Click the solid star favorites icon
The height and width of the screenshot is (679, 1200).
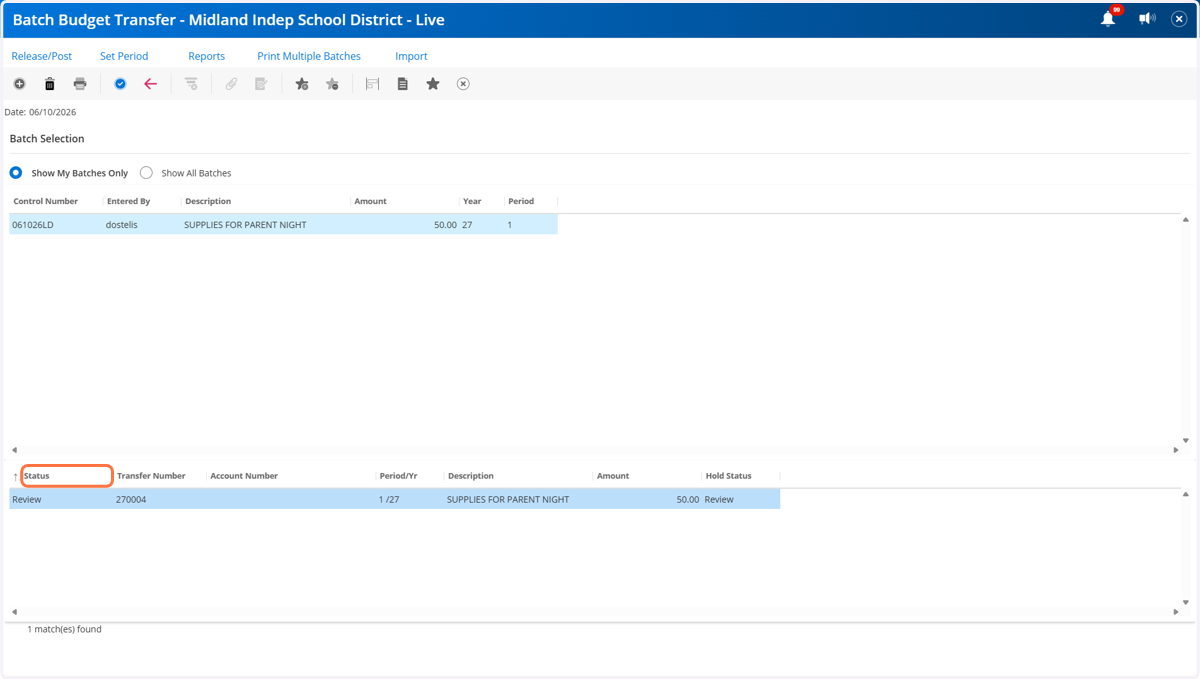click(433, 84)
